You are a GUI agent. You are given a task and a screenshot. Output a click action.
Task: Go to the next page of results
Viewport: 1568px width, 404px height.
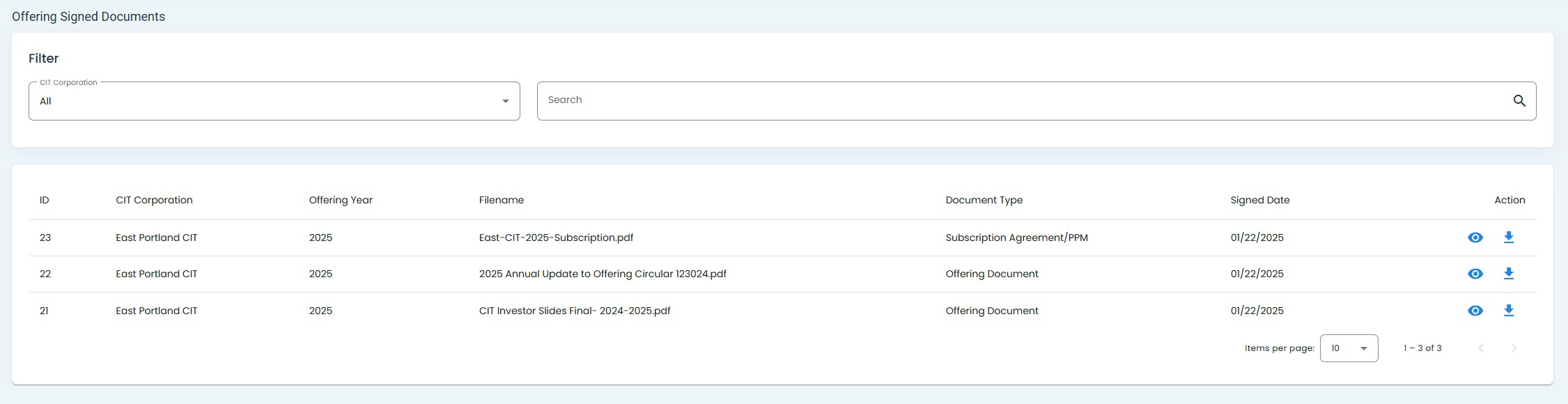pyautogui.click(x=1514, y=348)
